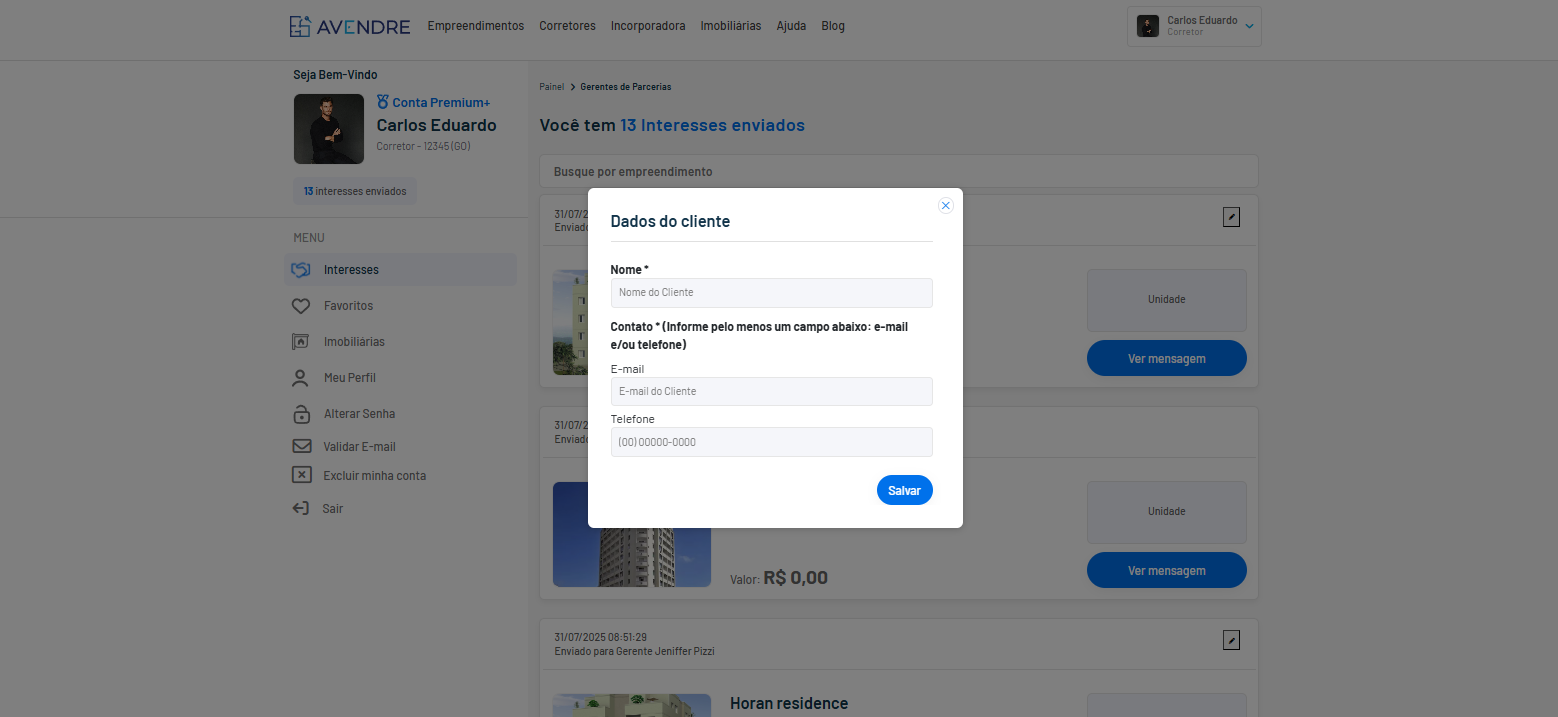Open the Incorporadora menu
This screenshot has width=1558, height=717.
point(648,26)
